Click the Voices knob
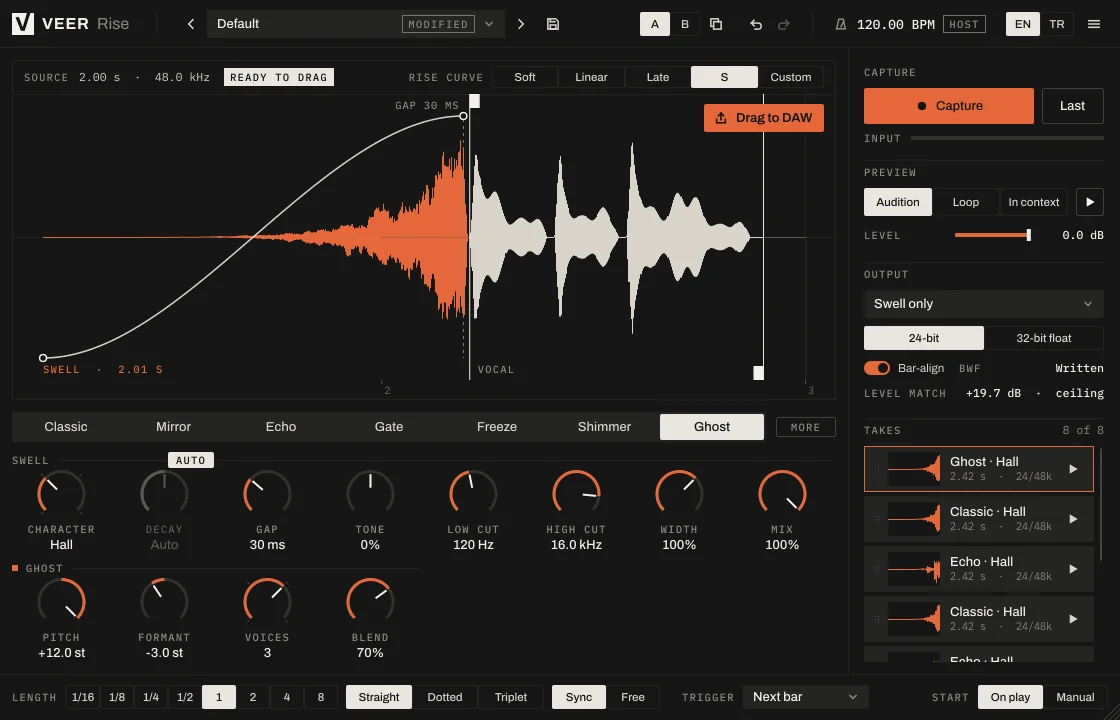Image resolution: width=1120 pixels, height=720 pixels. pos(267,601)
